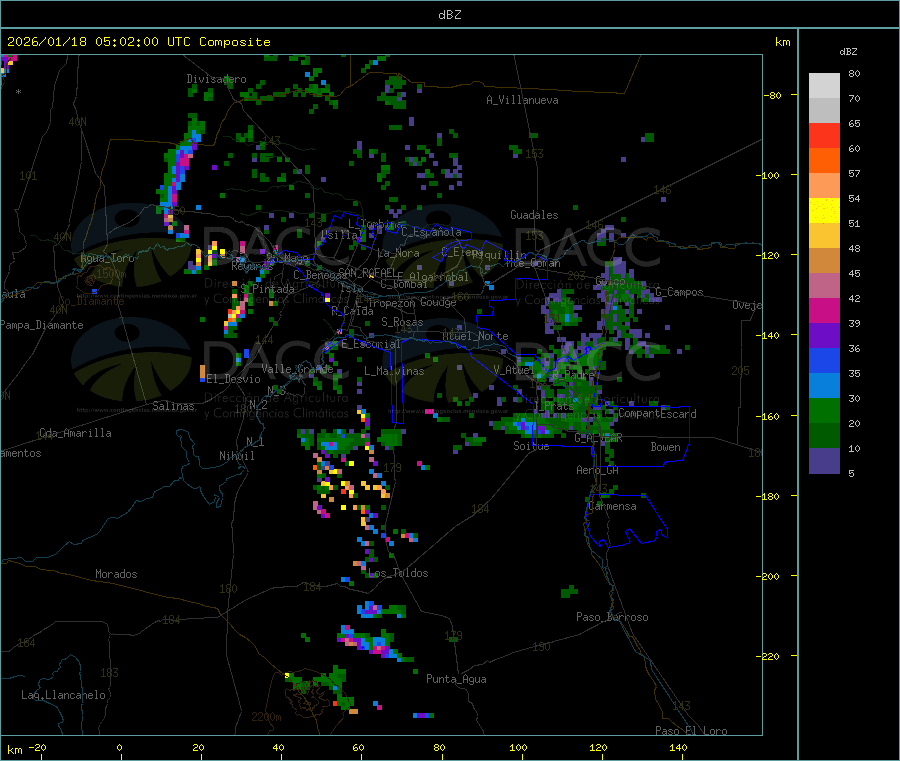This screenshot has width=900, height=761.
Task: Click the L_Malvinas label
Action: coord(394,371)
